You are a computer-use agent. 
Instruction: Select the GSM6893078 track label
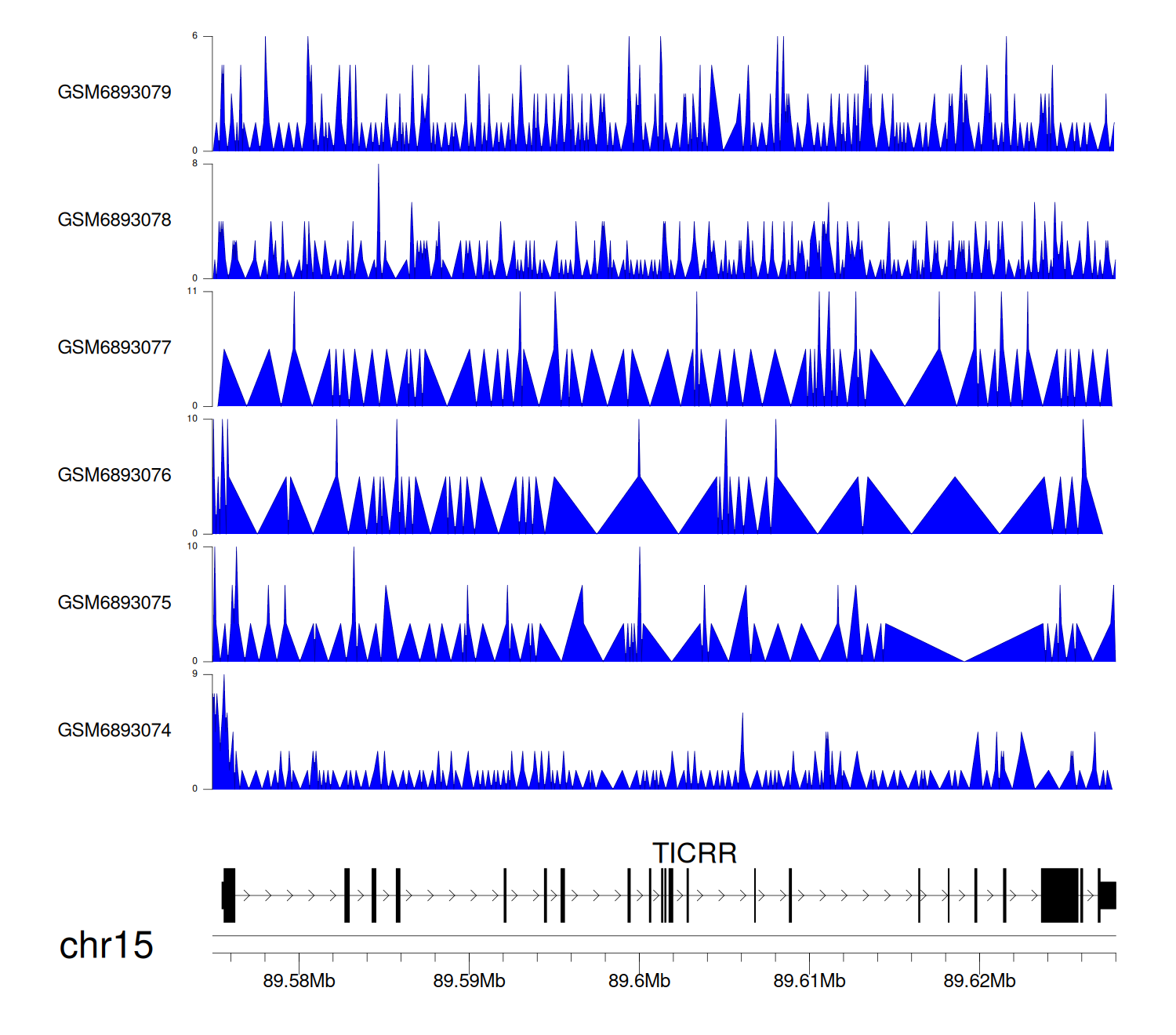pyautogui.click(x=114, y=220)
